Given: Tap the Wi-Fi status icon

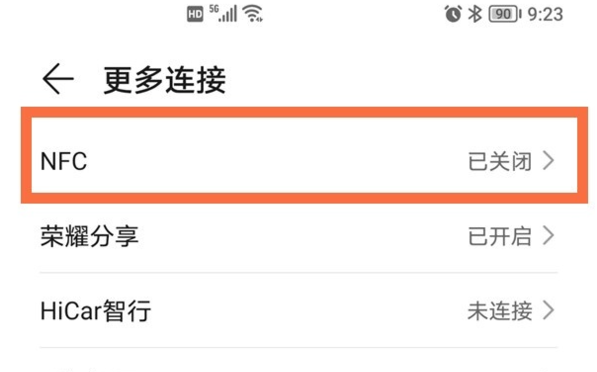Looking at the screenshot, I should 254,14.
